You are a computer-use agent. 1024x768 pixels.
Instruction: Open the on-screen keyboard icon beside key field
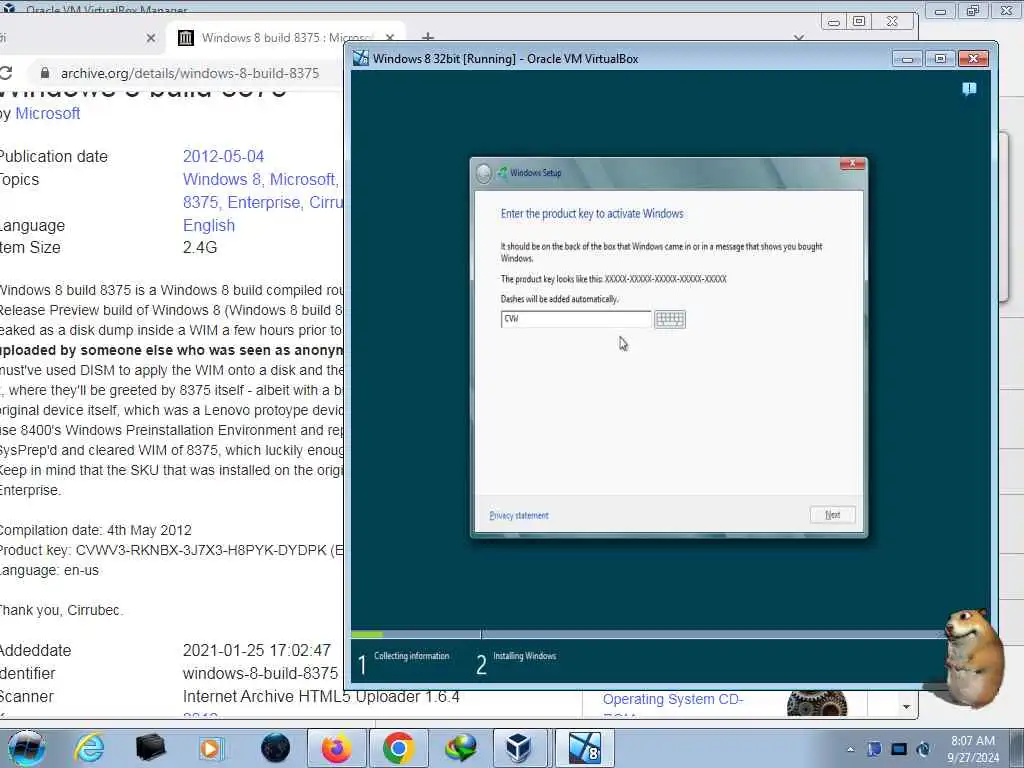pyautogui.click(x=670, y=319)
